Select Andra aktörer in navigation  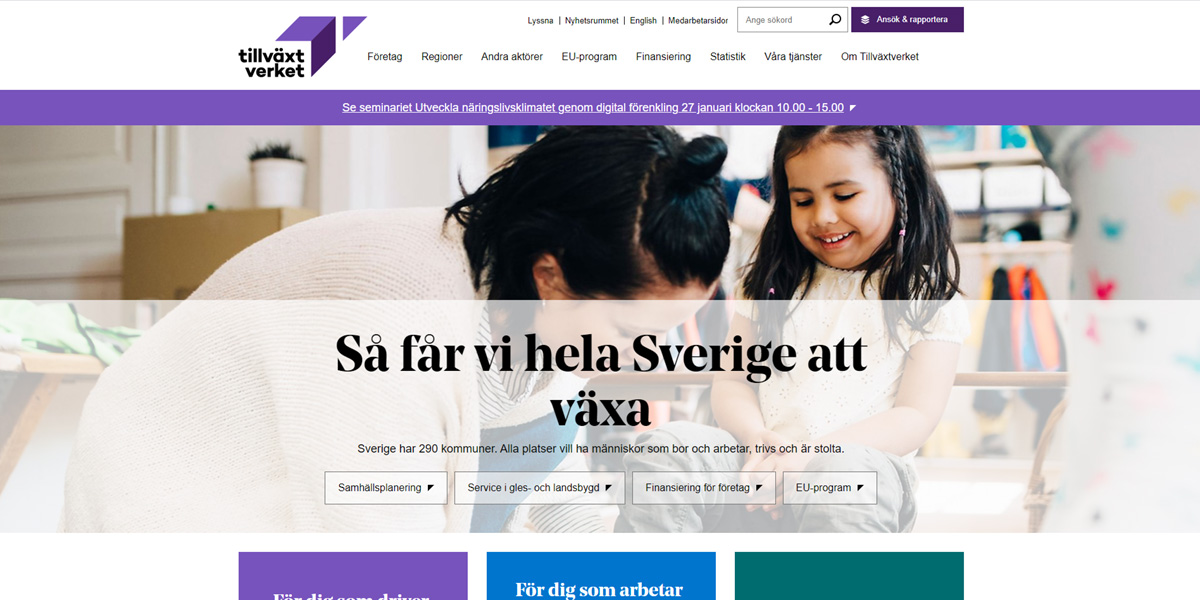pyautogui.click(x=512, y=57)
